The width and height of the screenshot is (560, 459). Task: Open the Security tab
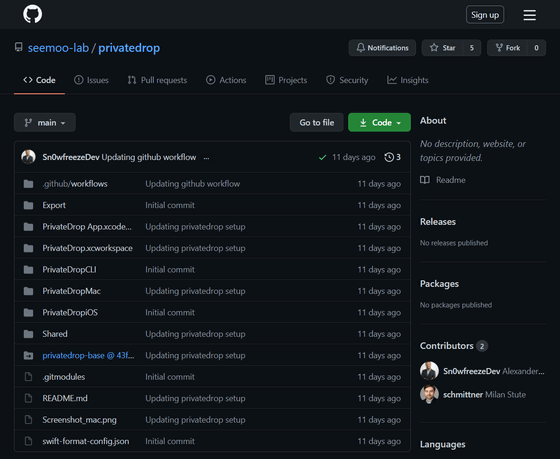pyautogui.click(x=347, y=80)
